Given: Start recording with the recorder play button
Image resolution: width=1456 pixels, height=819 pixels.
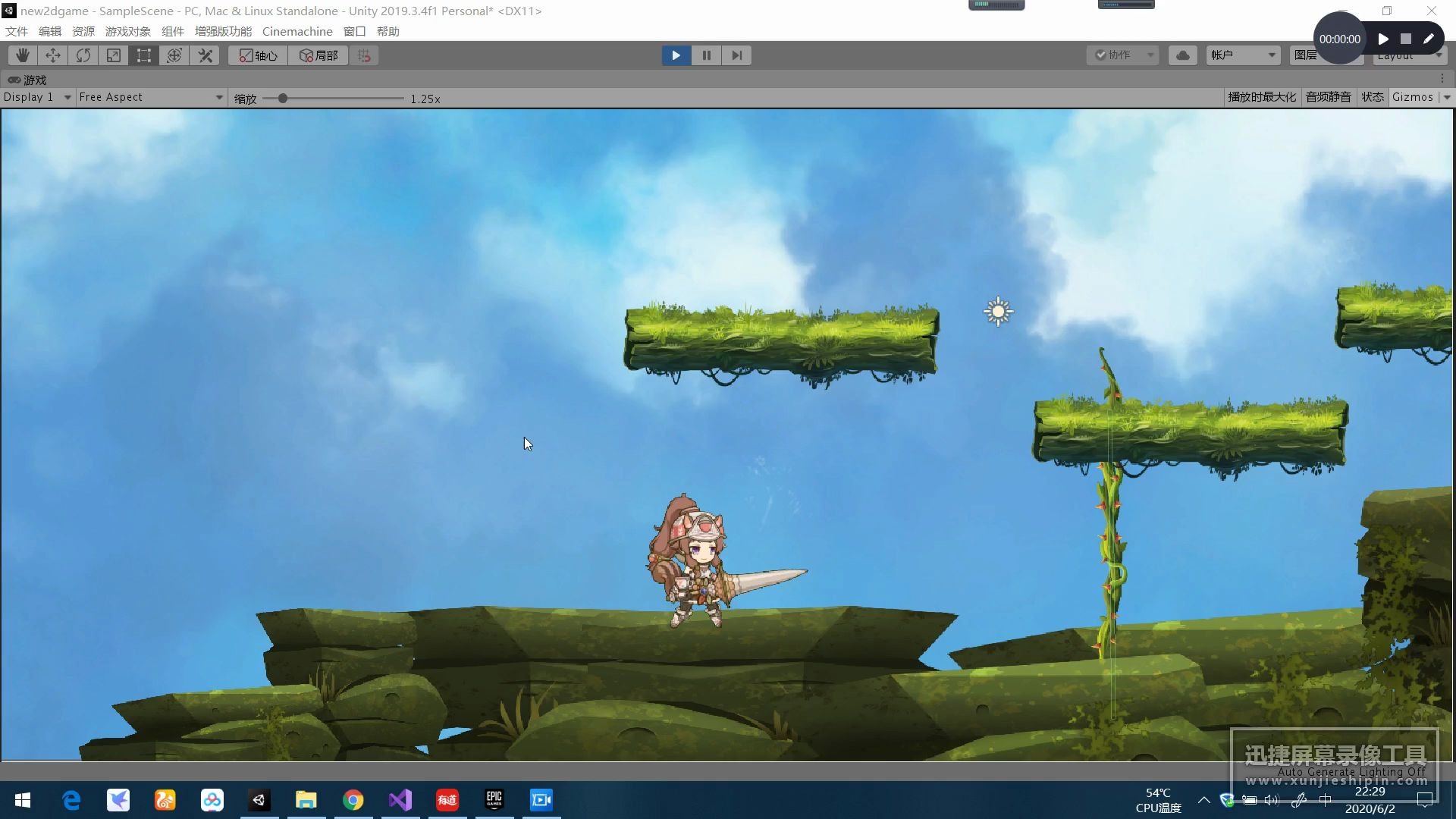Looking at the screenshot, I should [x=1383, y=39].
